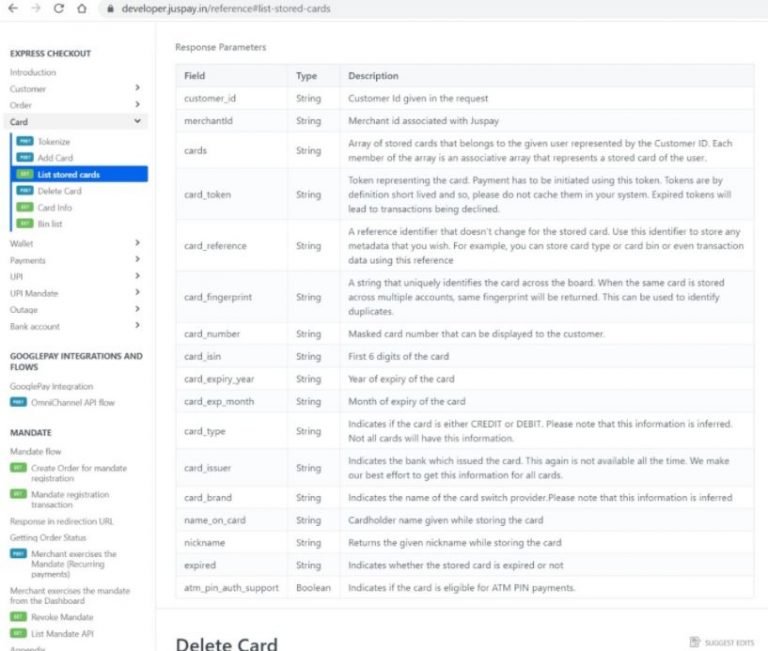Select List stored cards in sidebar
The image size is (768, 651).
point(68,175)
